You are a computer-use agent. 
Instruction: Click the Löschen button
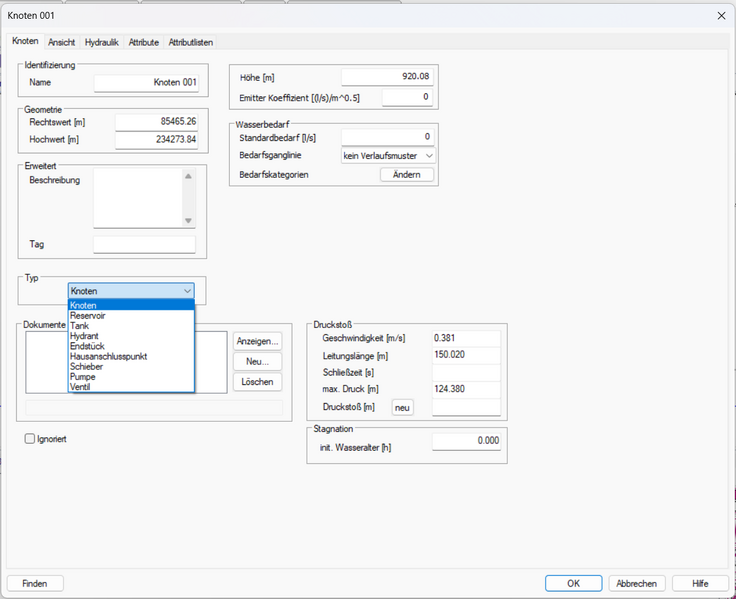point(257,382)
